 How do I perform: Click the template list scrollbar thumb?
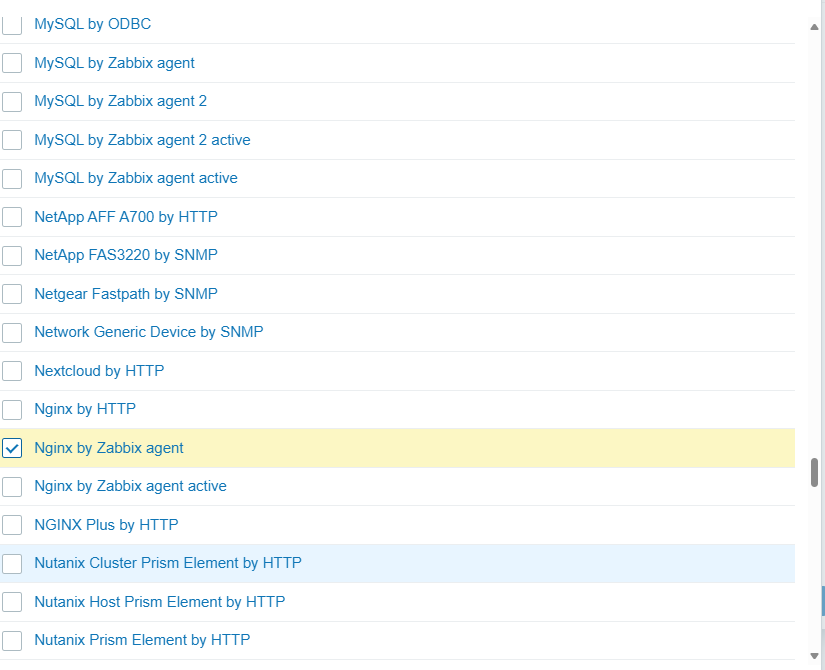[x=814, y=473]
